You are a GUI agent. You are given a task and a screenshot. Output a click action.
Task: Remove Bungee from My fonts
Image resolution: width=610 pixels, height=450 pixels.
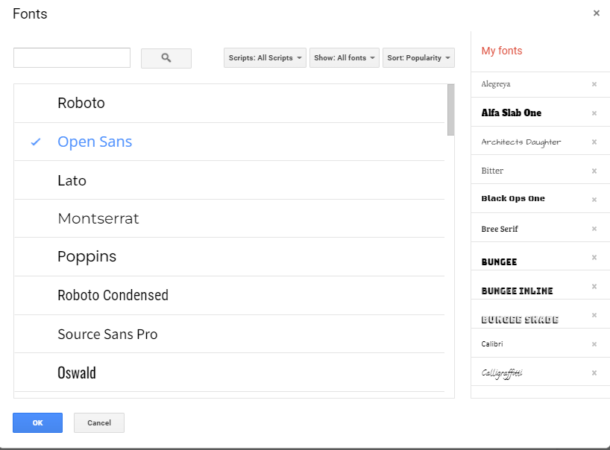(x=594, y=257)
